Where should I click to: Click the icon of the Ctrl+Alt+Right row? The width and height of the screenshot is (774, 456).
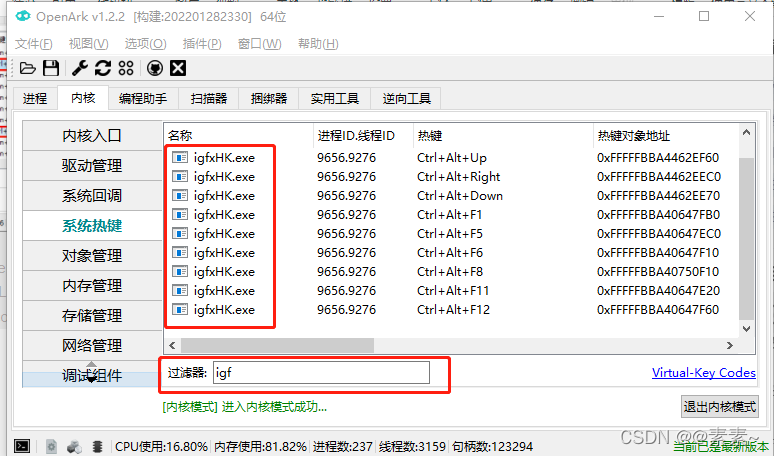click(180, 176)
